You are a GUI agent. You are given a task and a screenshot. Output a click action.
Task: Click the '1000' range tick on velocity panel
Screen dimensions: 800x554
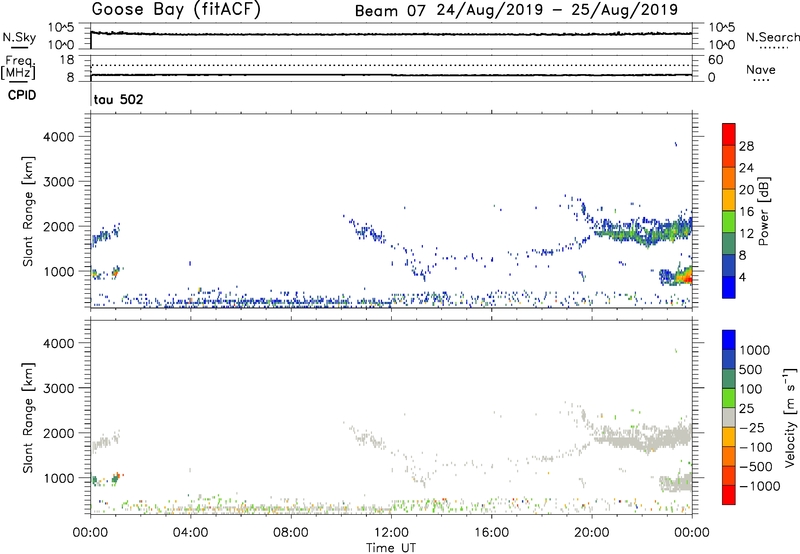click(59, 478)
